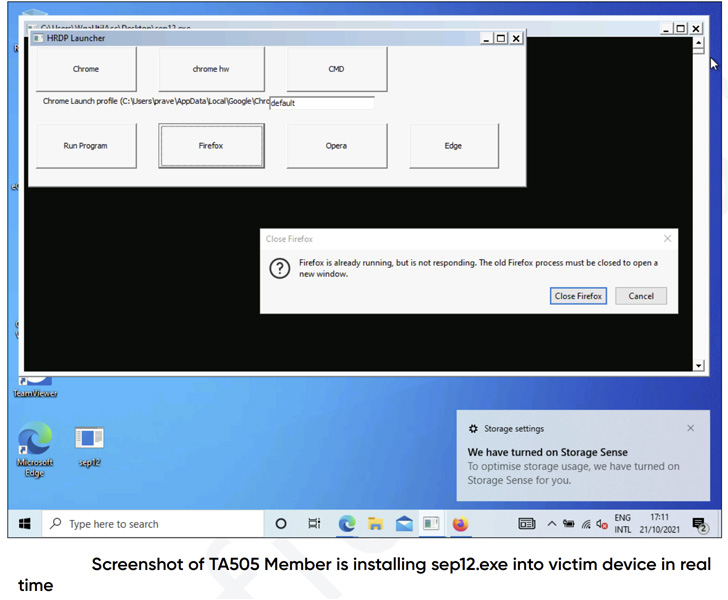Launch Chrome from HRDP Launcher
The image size is (728, 600).
(86, 69)
